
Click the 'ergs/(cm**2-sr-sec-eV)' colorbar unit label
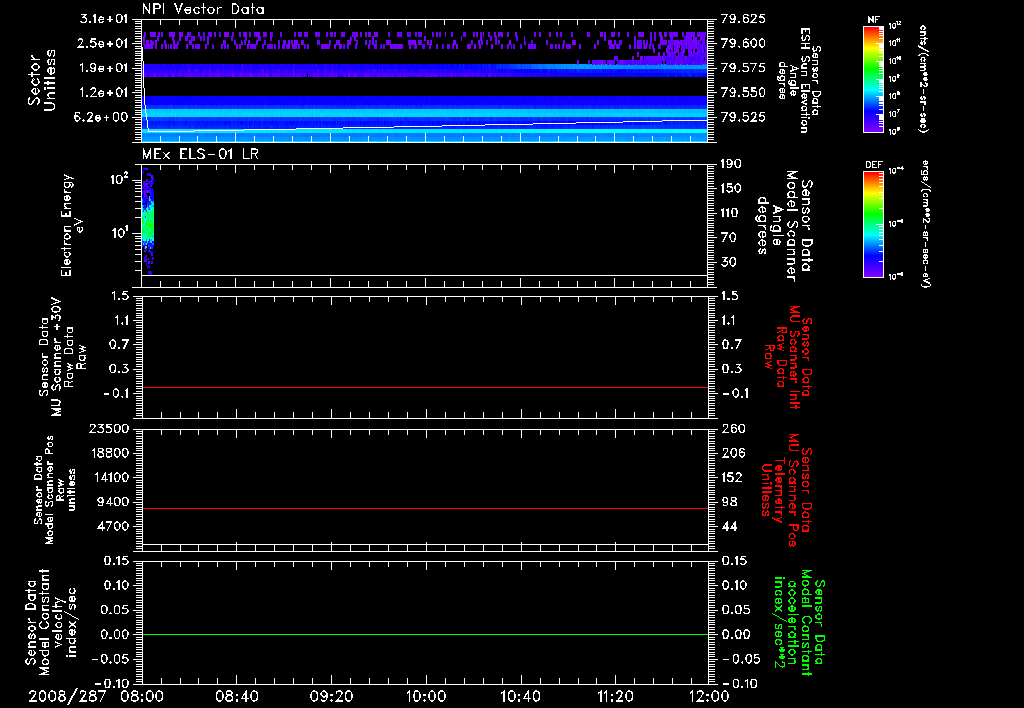point(925,224)
